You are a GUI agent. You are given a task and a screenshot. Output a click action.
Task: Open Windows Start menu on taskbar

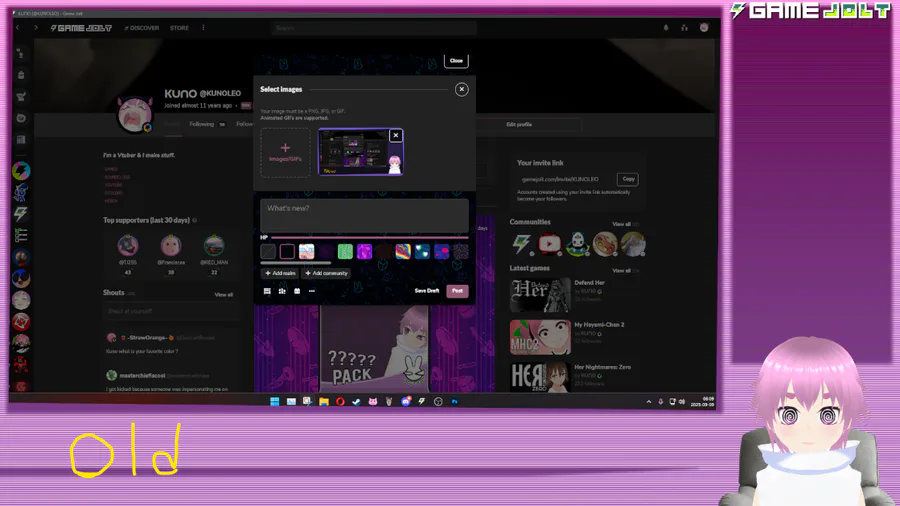pos(274,402)
